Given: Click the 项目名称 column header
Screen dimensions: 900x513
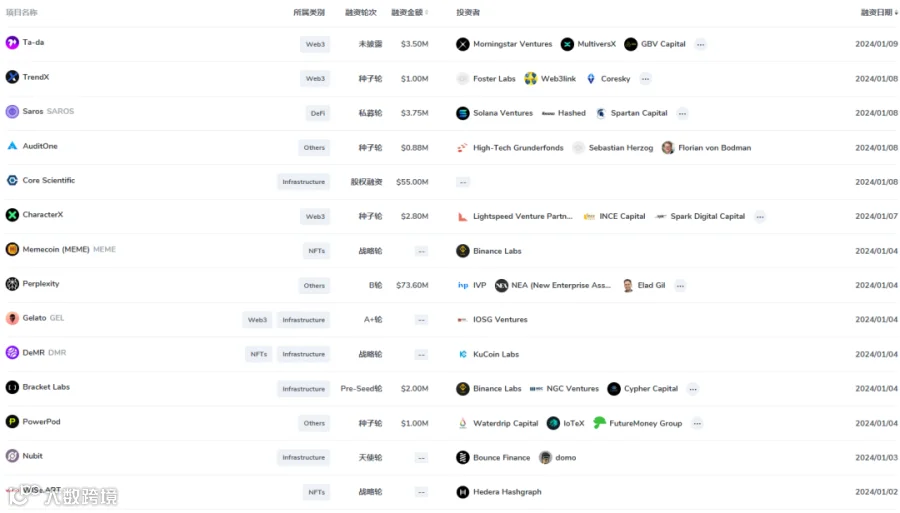Looking at the screenshot, I should (x=22, y=13).
